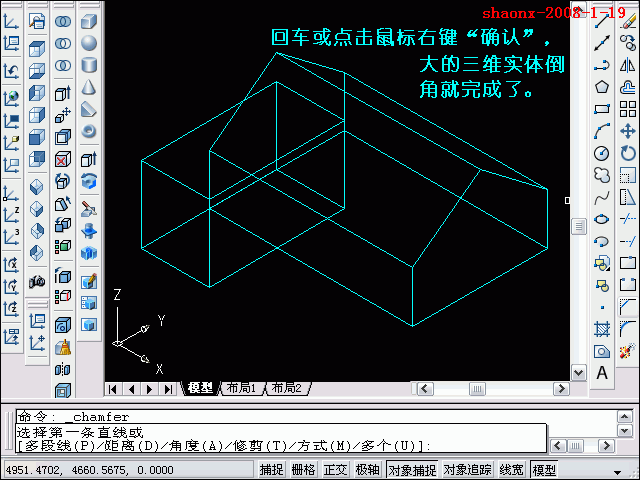Select the Delete Faces tool with red X

pyautogui.click(x=63, y=159)
